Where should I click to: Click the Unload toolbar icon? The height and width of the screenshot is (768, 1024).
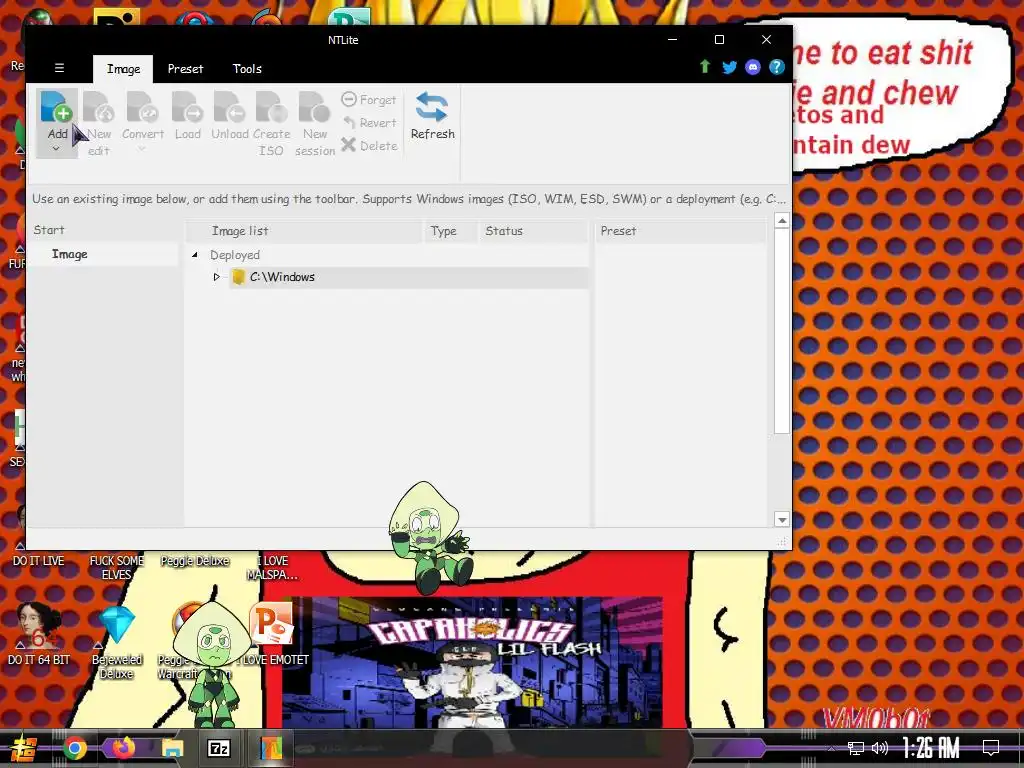pyautogui.click(x=229, y=106)
